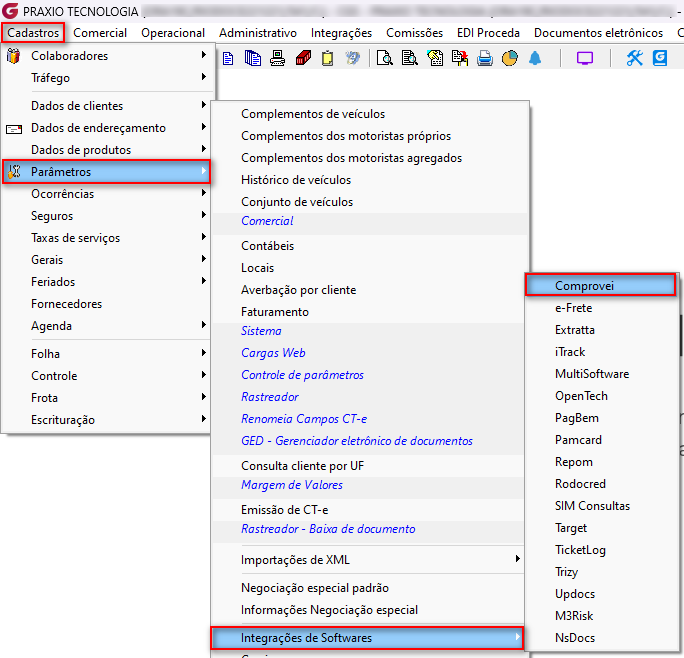Open the Comercial menu in menu bar

(x=100, y=33)
